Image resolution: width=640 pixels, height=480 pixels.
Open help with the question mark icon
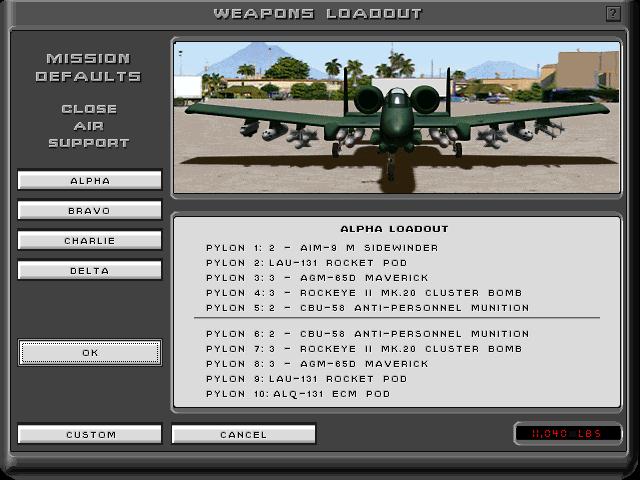[x=613, y=14]
